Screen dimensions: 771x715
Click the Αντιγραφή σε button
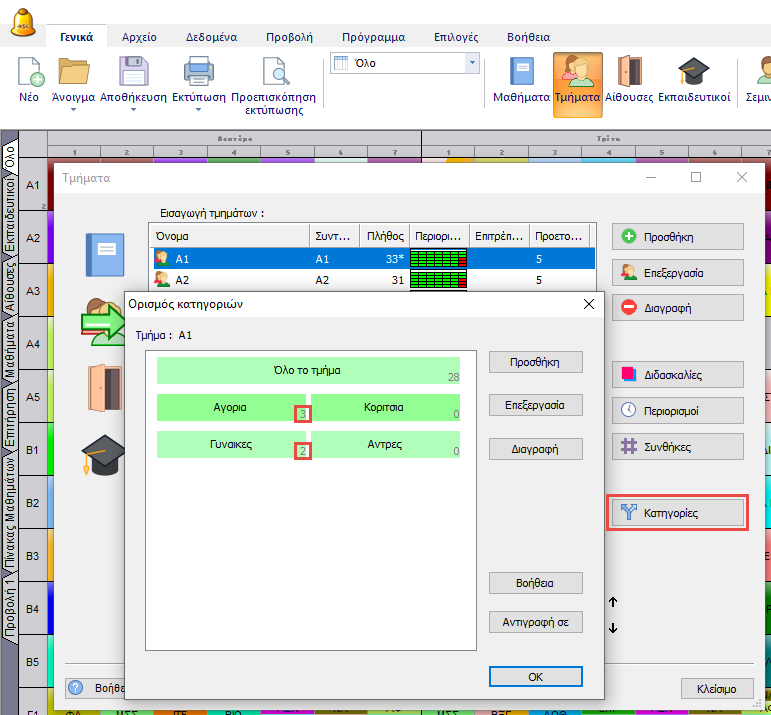coord(535,621)
